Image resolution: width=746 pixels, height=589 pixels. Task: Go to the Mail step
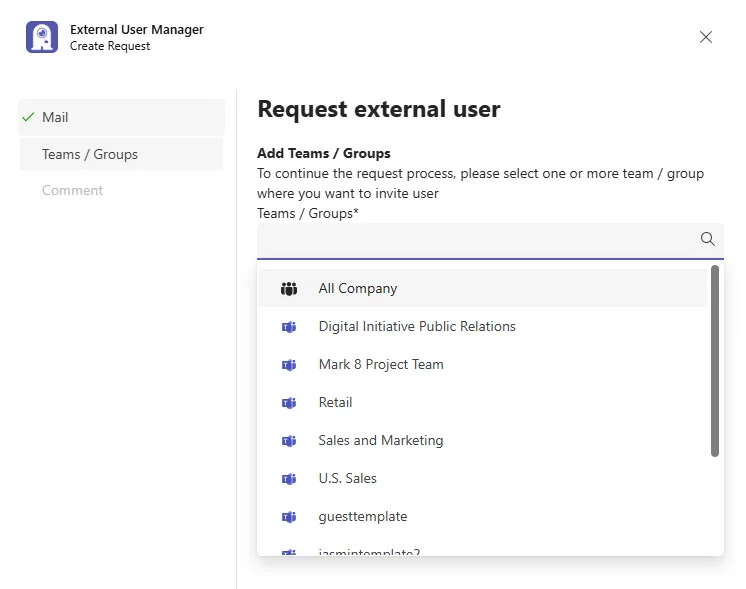pyautogui.click(x=121, y=117)
